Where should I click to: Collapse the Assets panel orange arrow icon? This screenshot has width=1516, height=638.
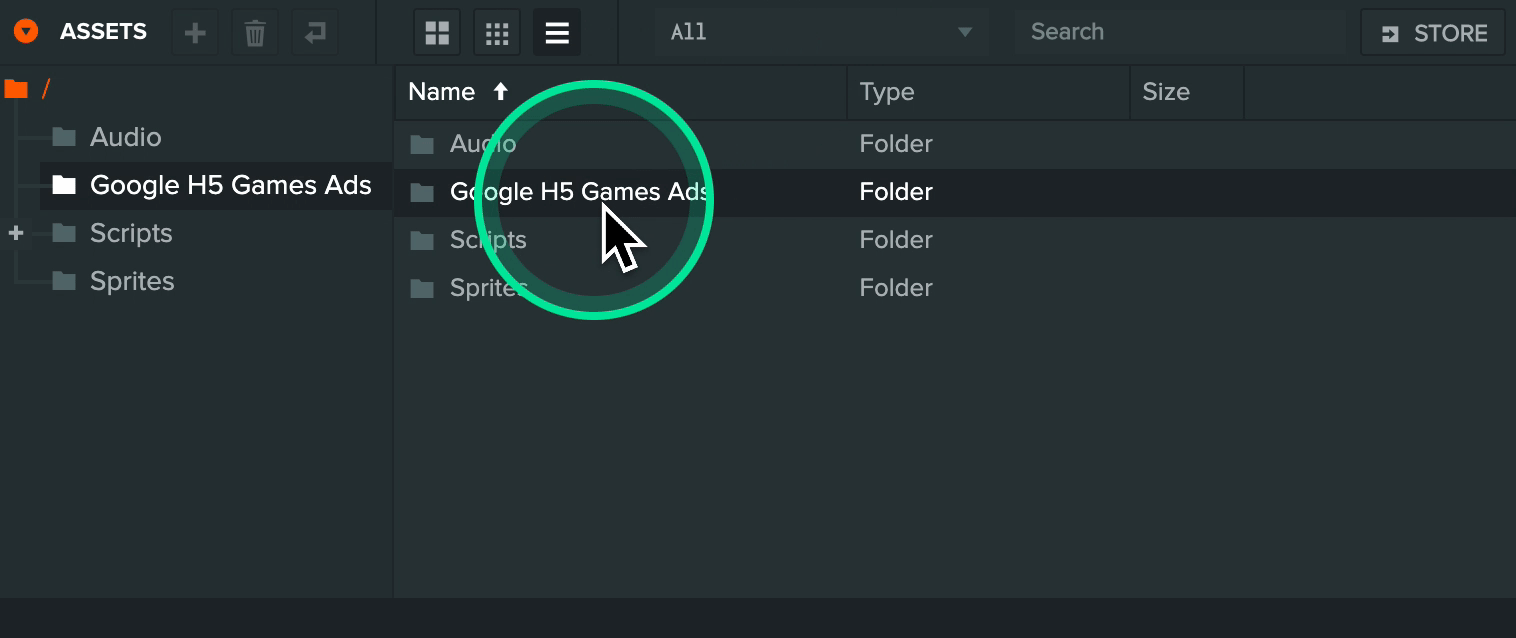pos(26,32)
